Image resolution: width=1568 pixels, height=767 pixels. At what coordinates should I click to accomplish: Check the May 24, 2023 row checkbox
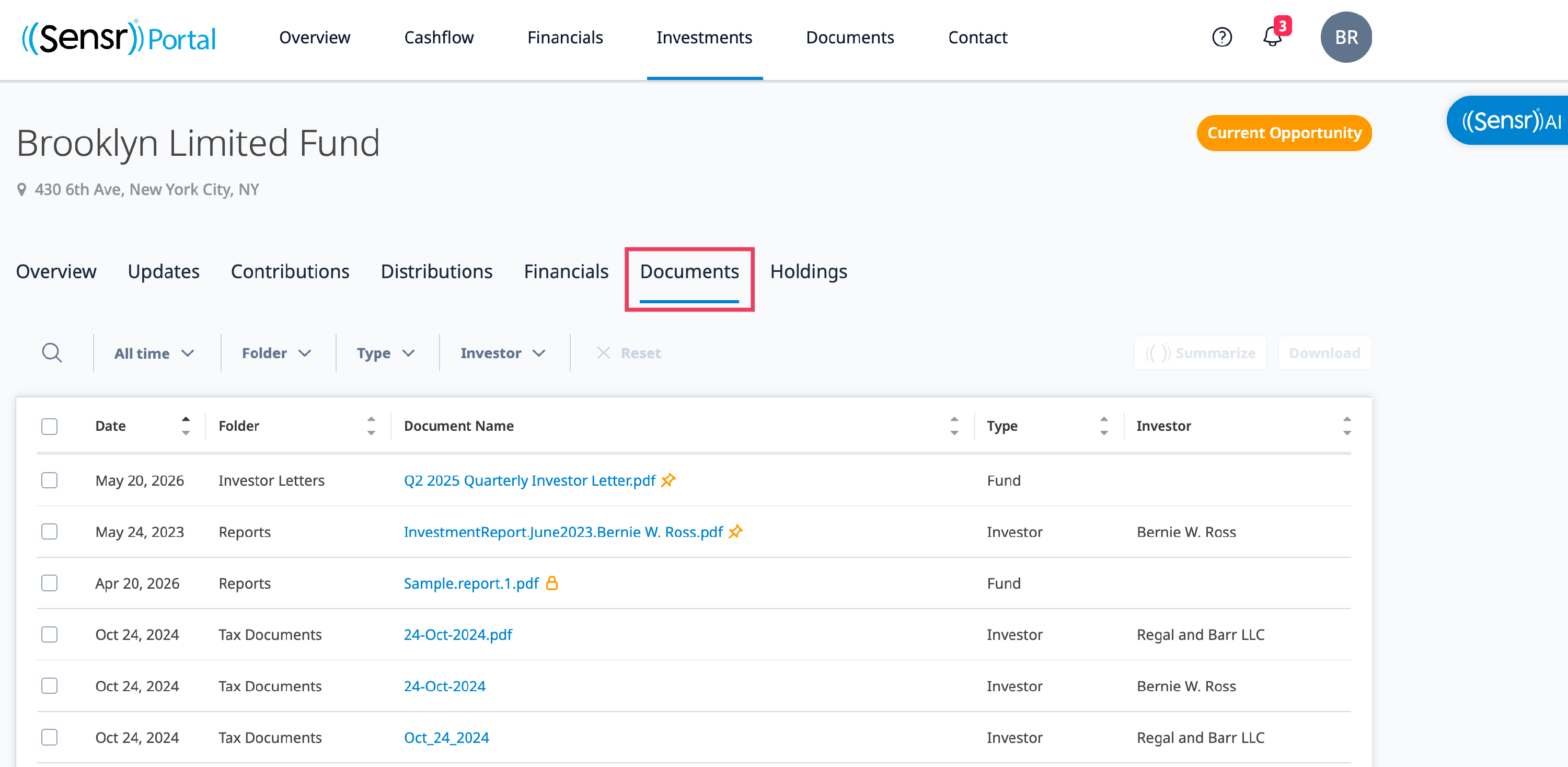pyautogui.click(x=49, y=531)
